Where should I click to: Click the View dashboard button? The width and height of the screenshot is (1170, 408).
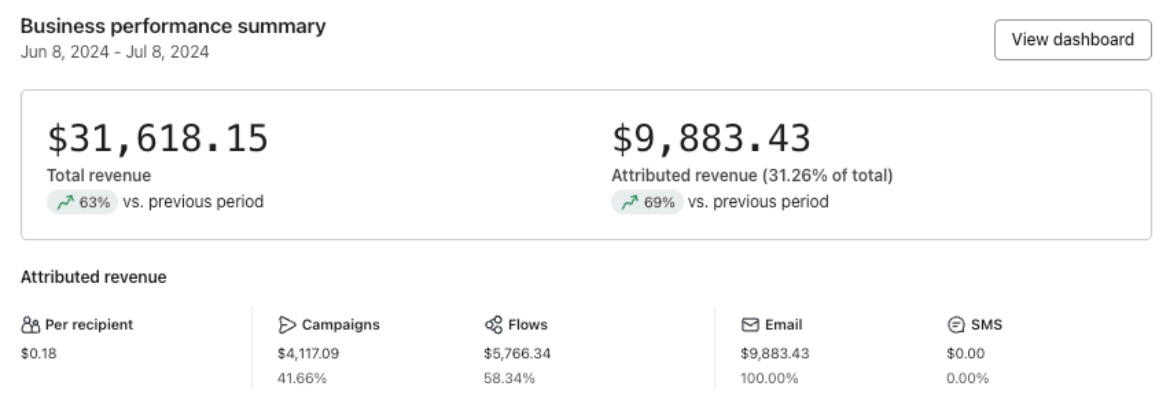(x=1072, y=40)
